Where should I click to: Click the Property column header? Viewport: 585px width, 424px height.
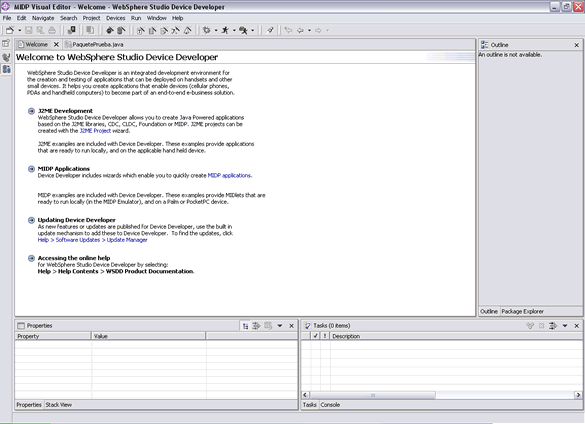pyautogui.click(x=53, y=336)
